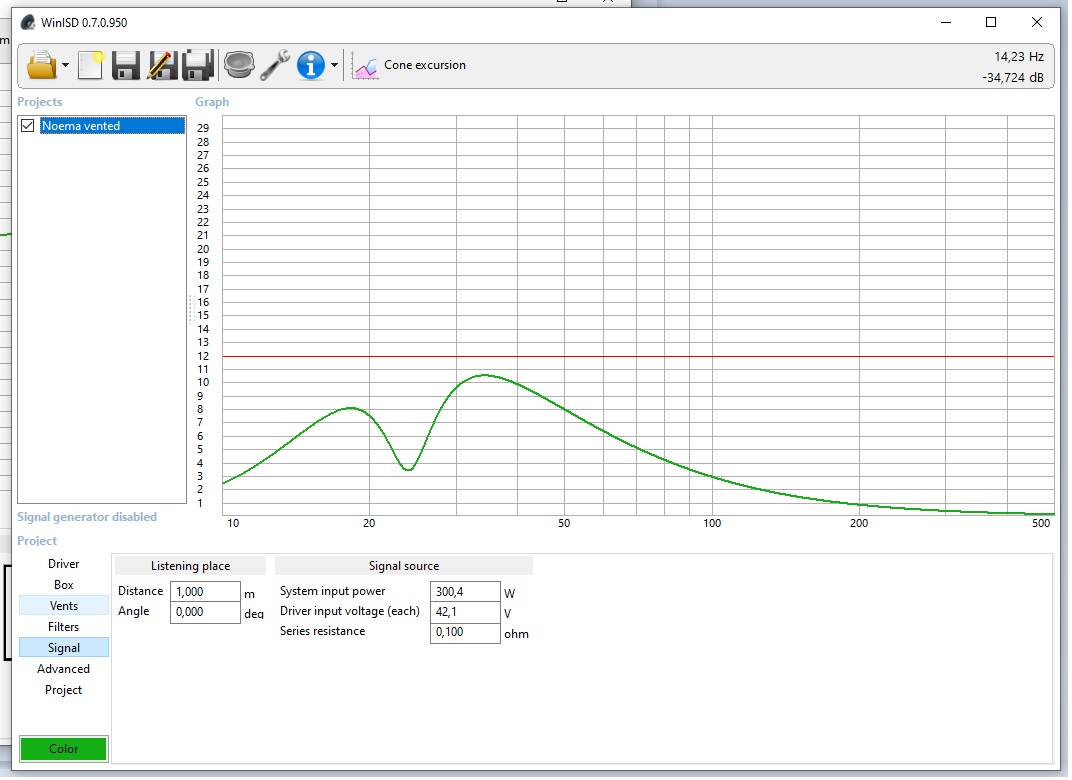Open settings with the wrench icon

[274, 65]
